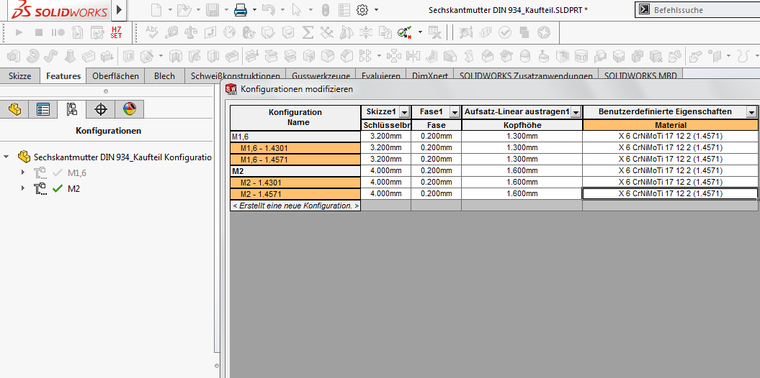Switch to the Skizze tab
Screen dimensions: 760x378
pos(19,76)
